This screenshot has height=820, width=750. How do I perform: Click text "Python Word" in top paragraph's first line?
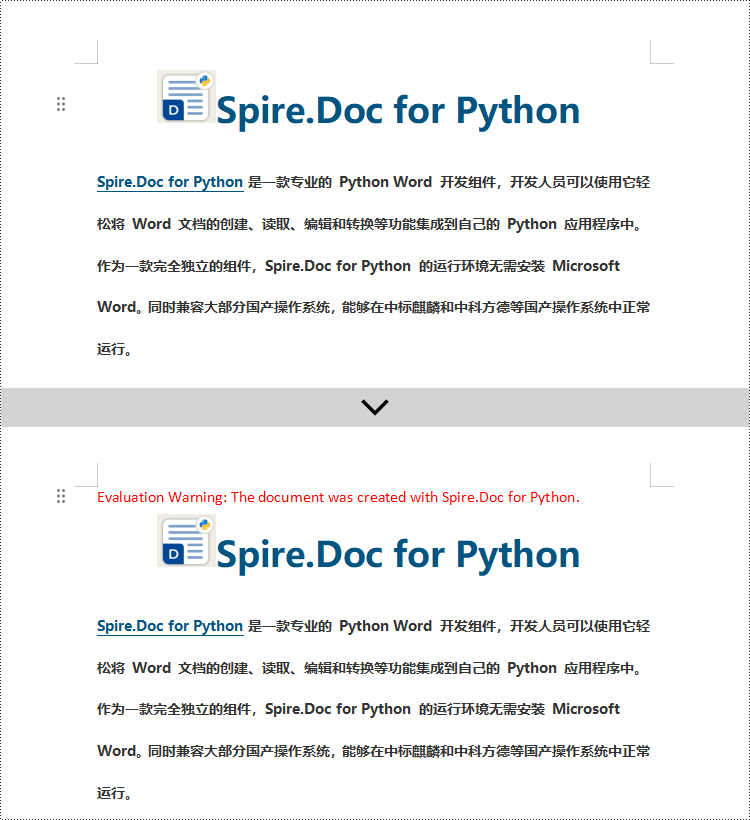tap(385, 182)
